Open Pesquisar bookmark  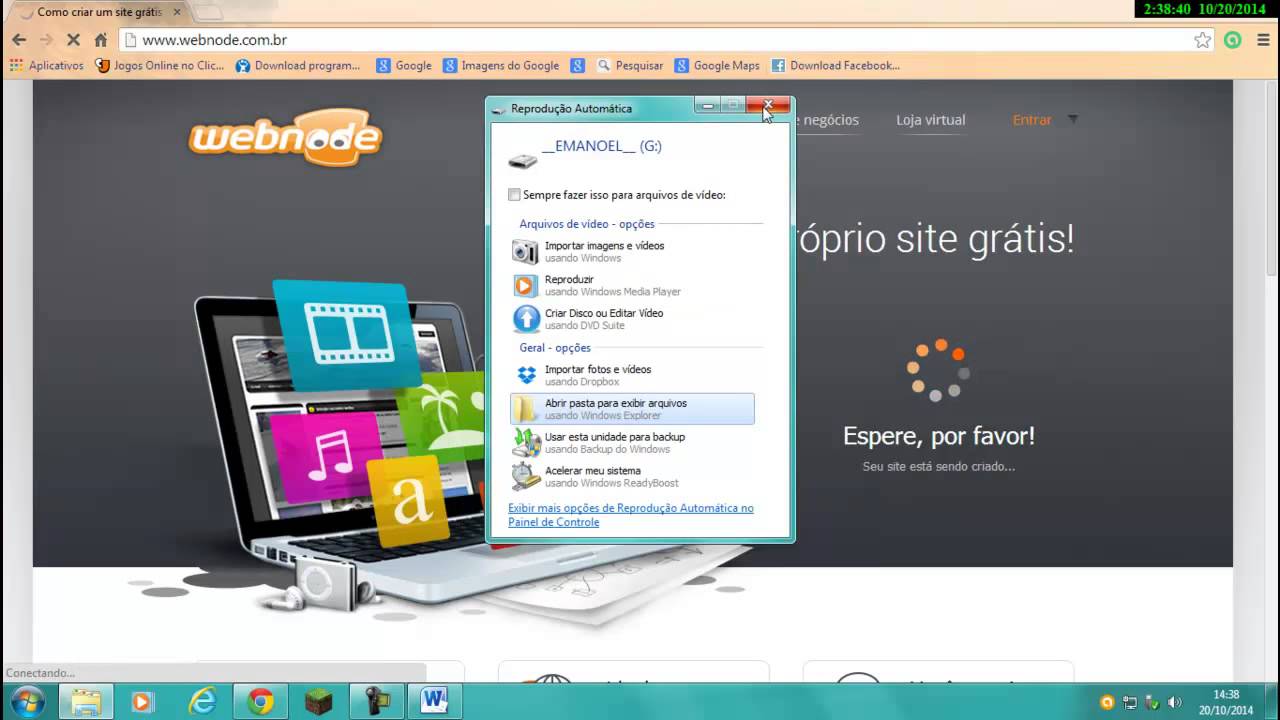(630, 66)
